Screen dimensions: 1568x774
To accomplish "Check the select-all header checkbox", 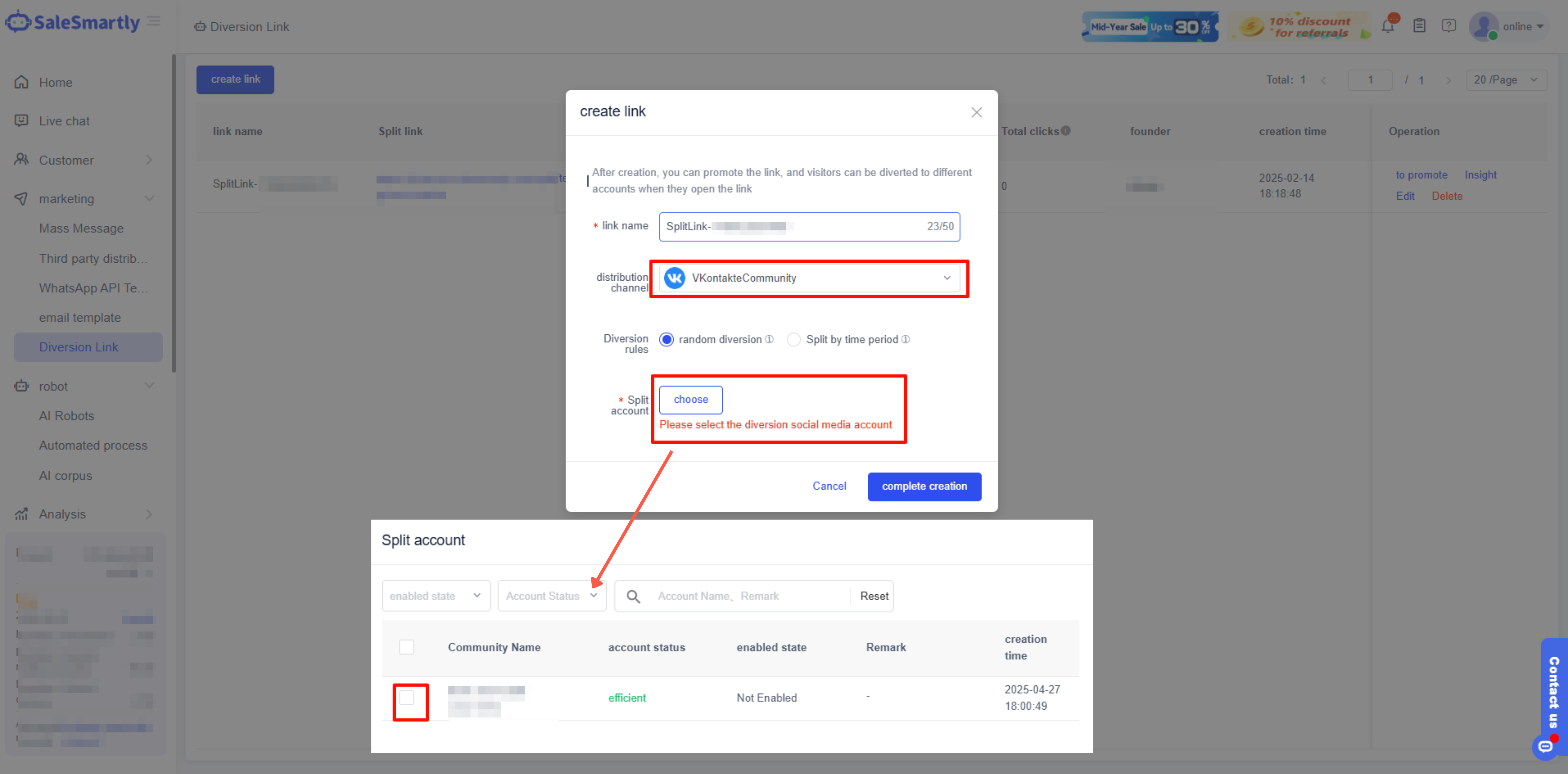I will pos(407,647).
